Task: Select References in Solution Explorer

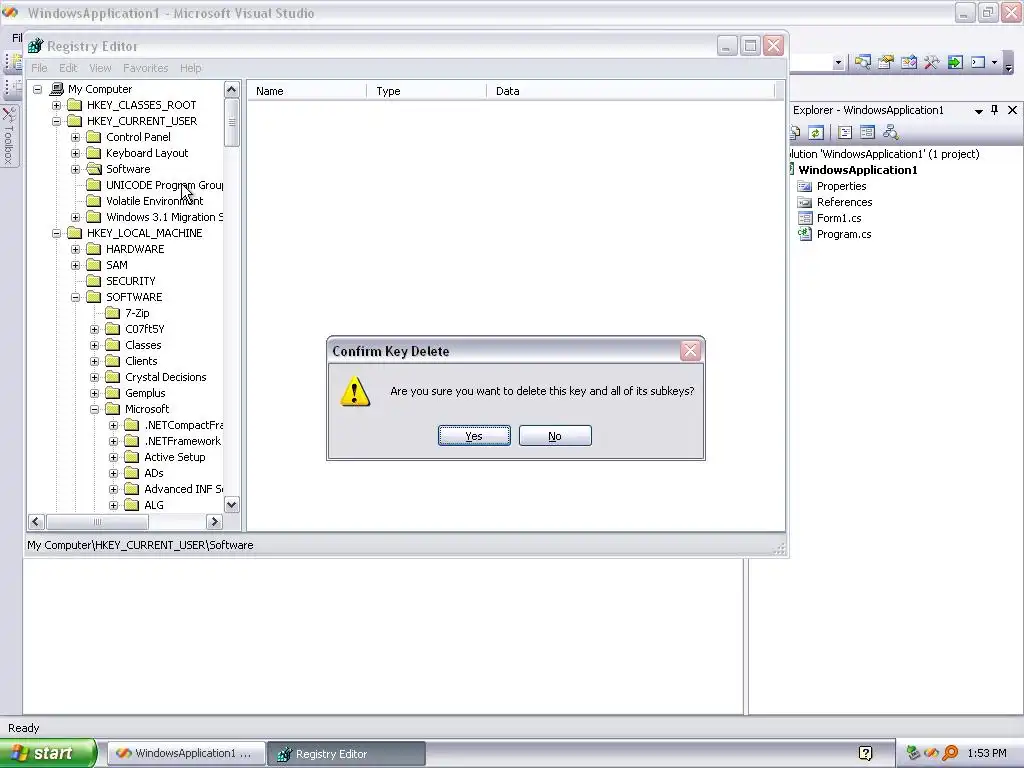Action: [x=844, y=202]
